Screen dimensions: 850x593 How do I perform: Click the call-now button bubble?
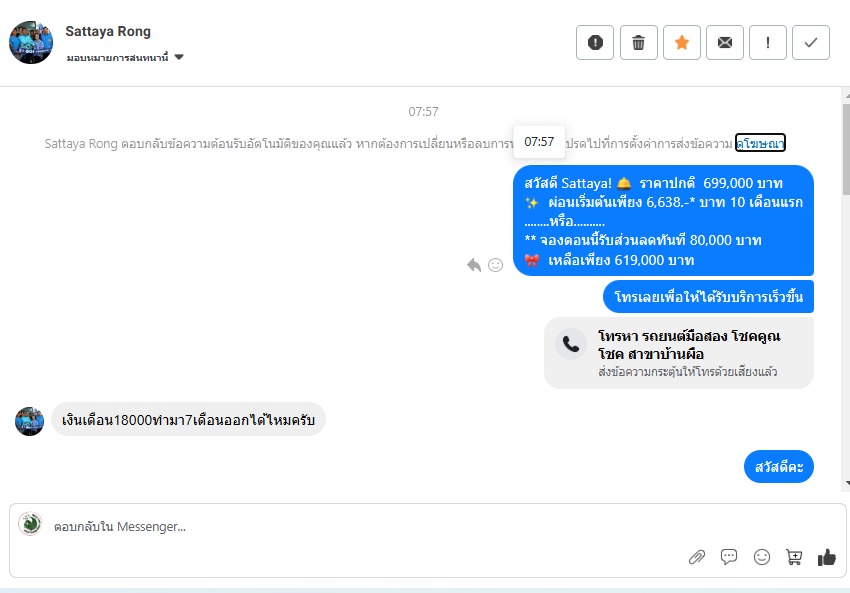708,296
